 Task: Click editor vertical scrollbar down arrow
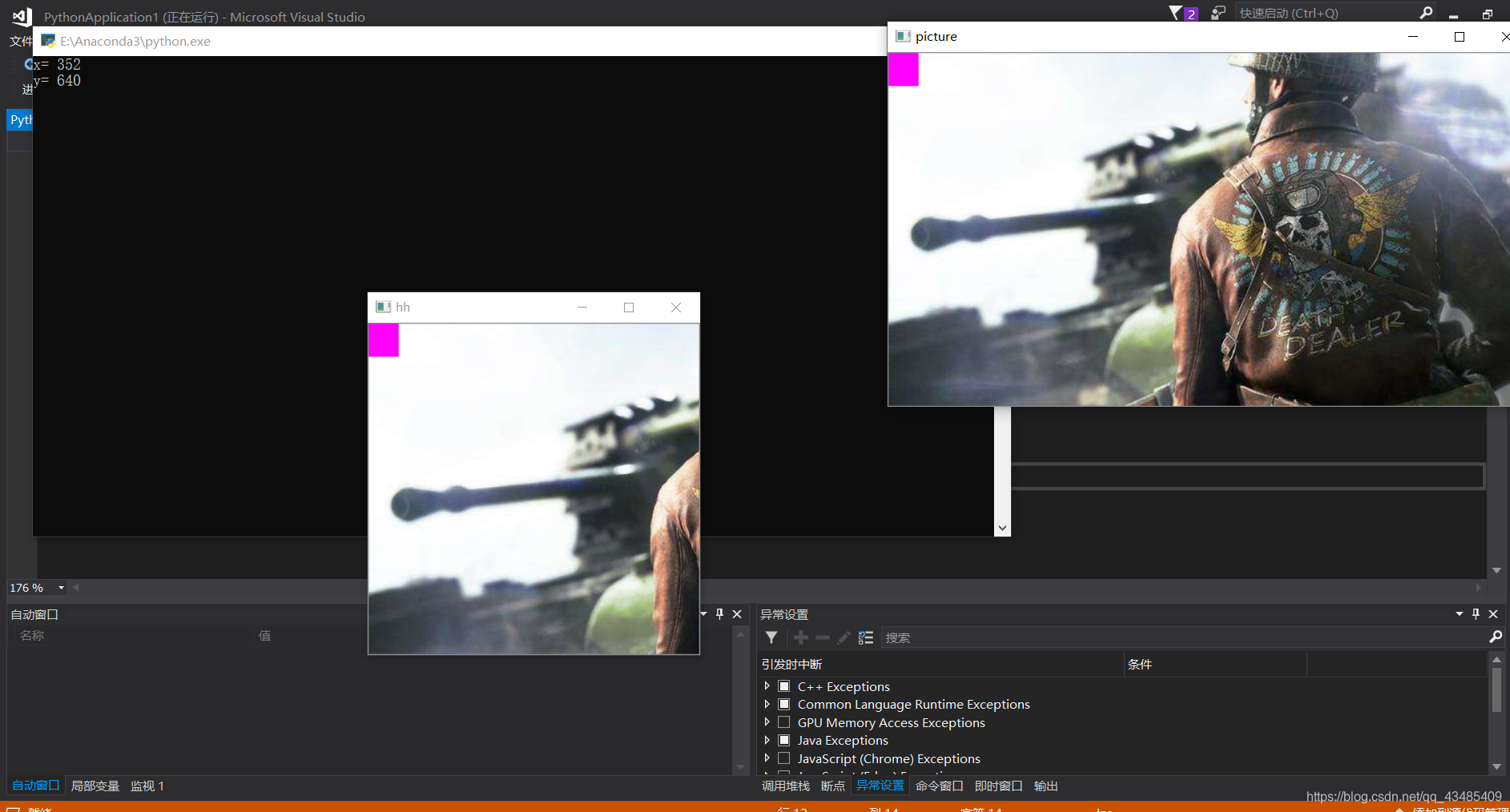(1496, 570)
